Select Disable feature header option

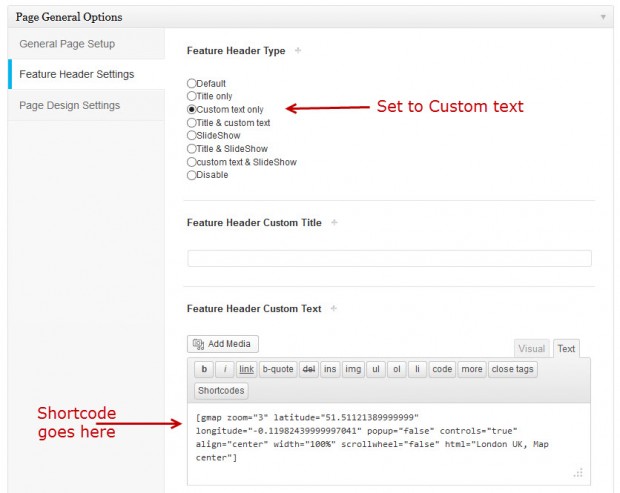tap(192, 175)
